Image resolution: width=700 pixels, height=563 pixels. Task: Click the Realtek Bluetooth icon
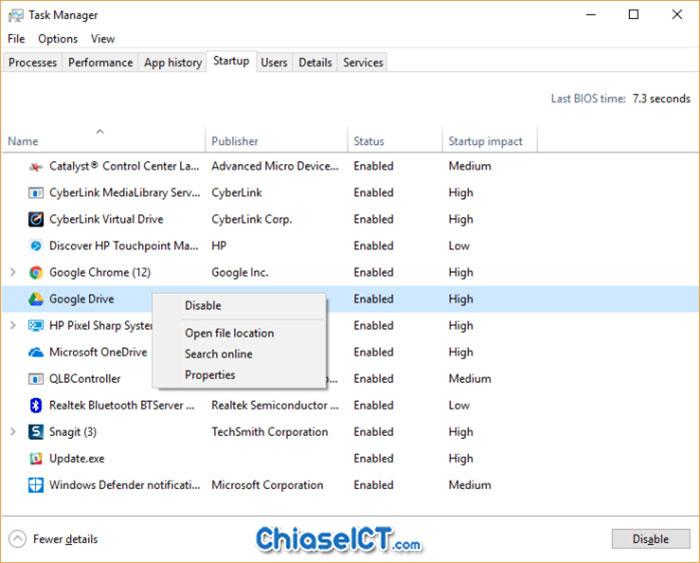(36, 405)
